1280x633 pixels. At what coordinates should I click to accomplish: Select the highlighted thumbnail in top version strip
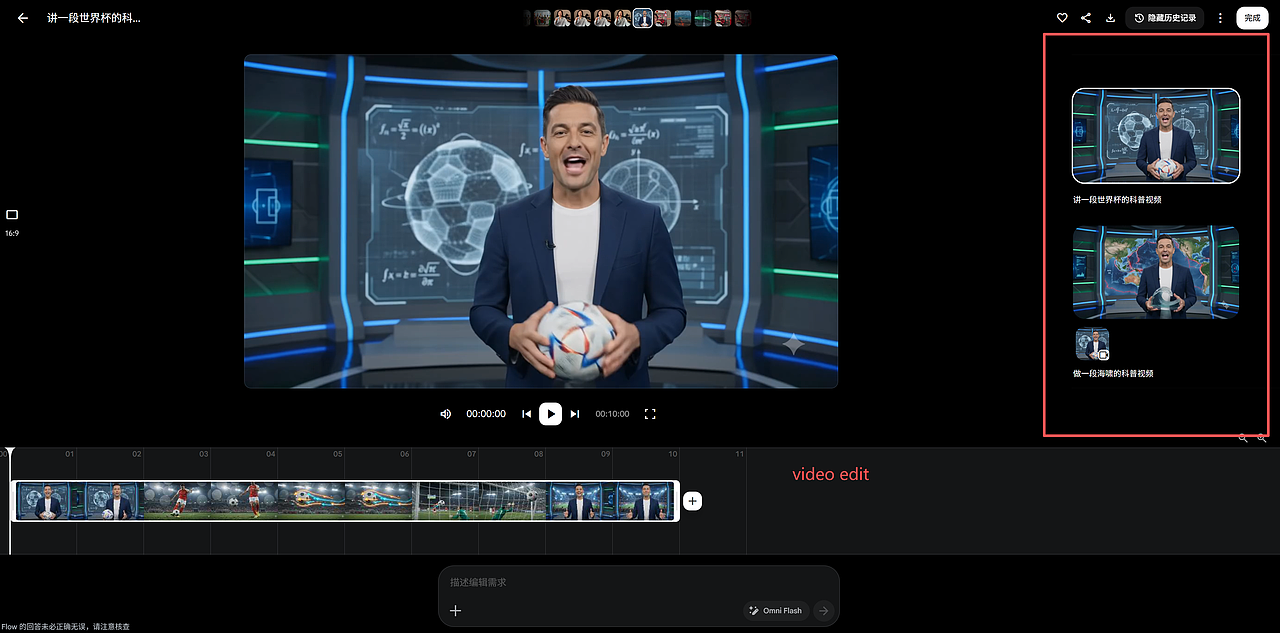(642, 18)
